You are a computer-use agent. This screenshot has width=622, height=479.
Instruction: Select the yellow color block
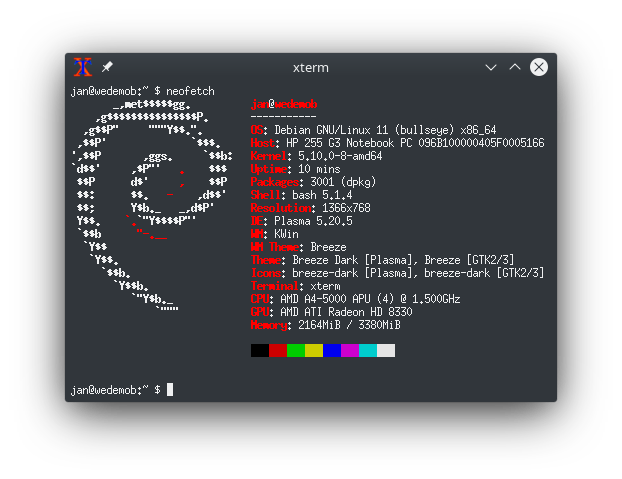[x=314, y=351]
